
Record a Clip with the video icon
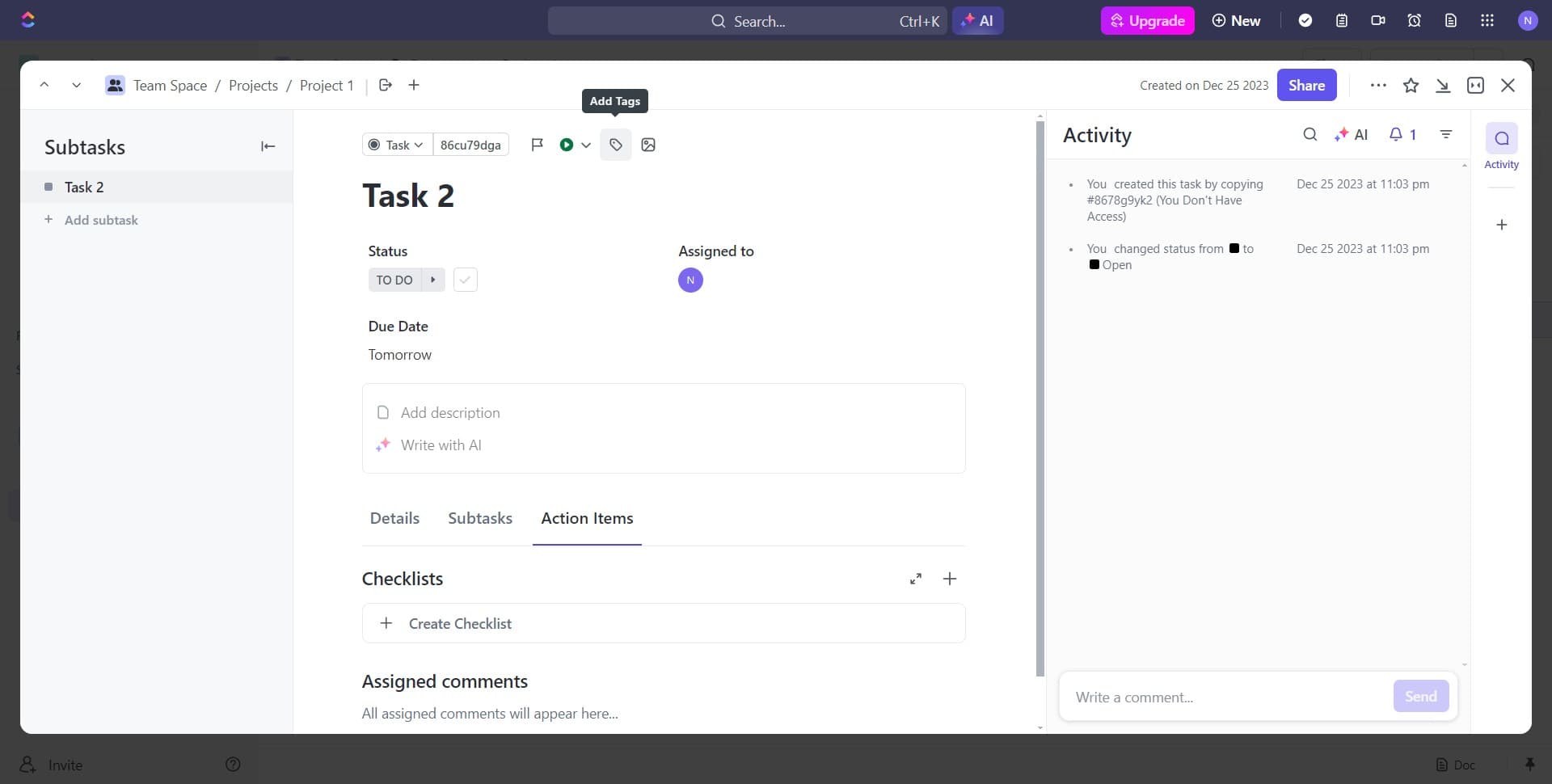coord(1378,20)
